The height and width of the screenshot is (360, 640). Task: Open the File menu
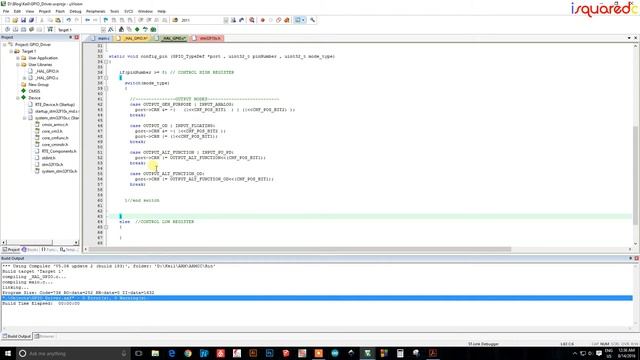(6, 11)
